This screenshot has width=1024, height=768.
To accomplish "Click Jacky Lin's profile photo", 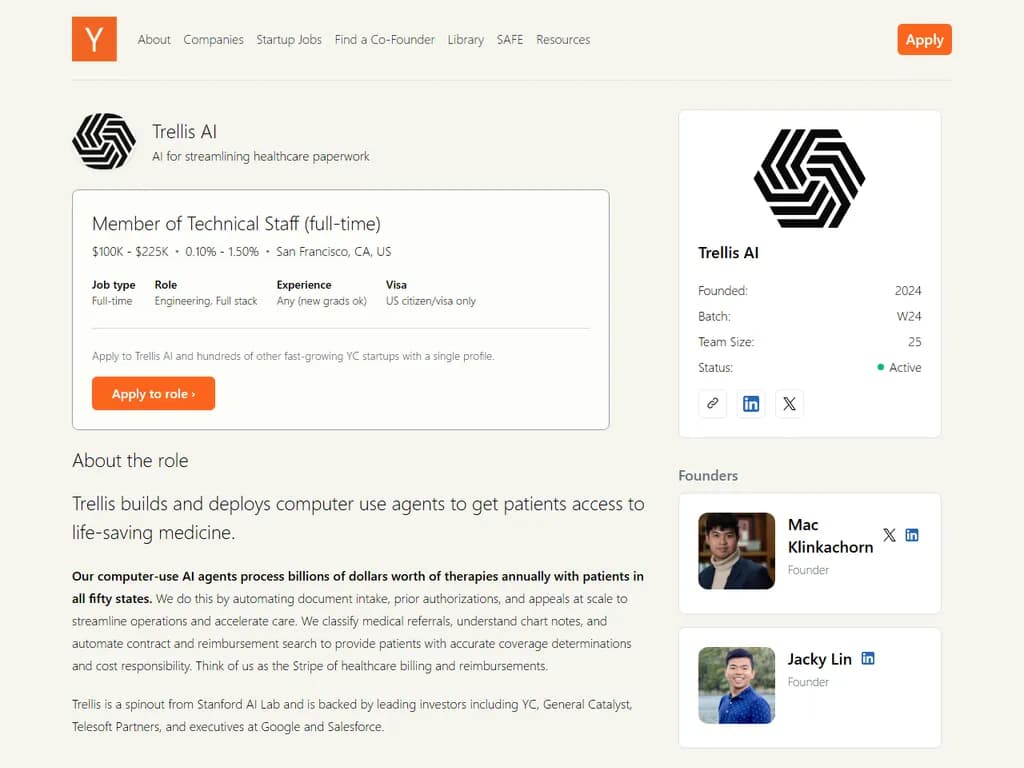I will pyautogui.click(x=736, y=686).
